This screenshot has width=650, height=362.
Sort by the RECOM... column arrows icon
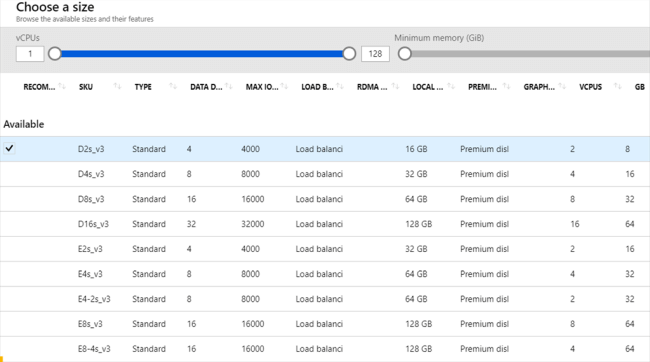(x=62, y=86)
